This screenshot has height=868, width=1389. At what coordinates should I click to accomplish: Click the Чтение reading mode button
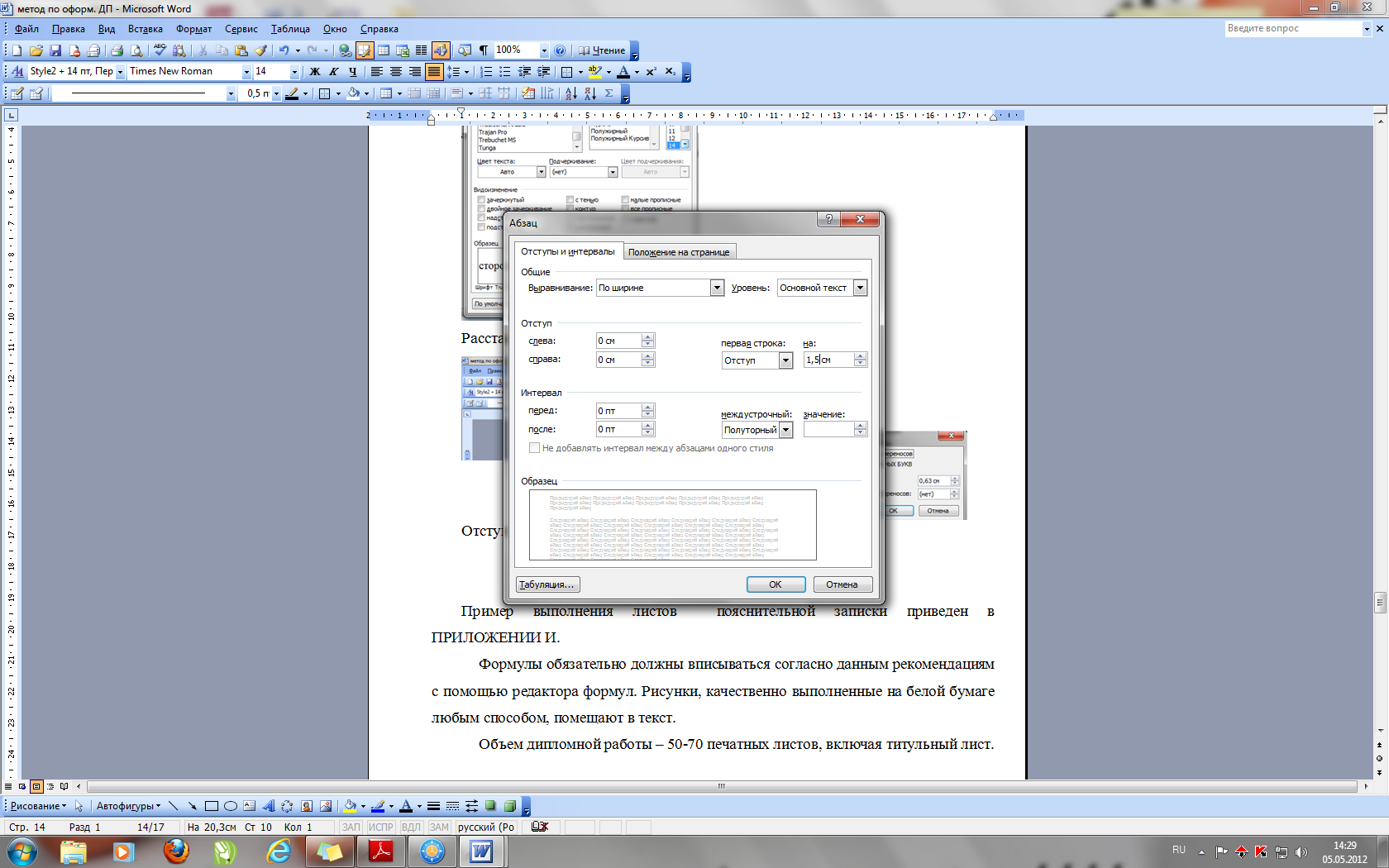click(x=602, y=50)
